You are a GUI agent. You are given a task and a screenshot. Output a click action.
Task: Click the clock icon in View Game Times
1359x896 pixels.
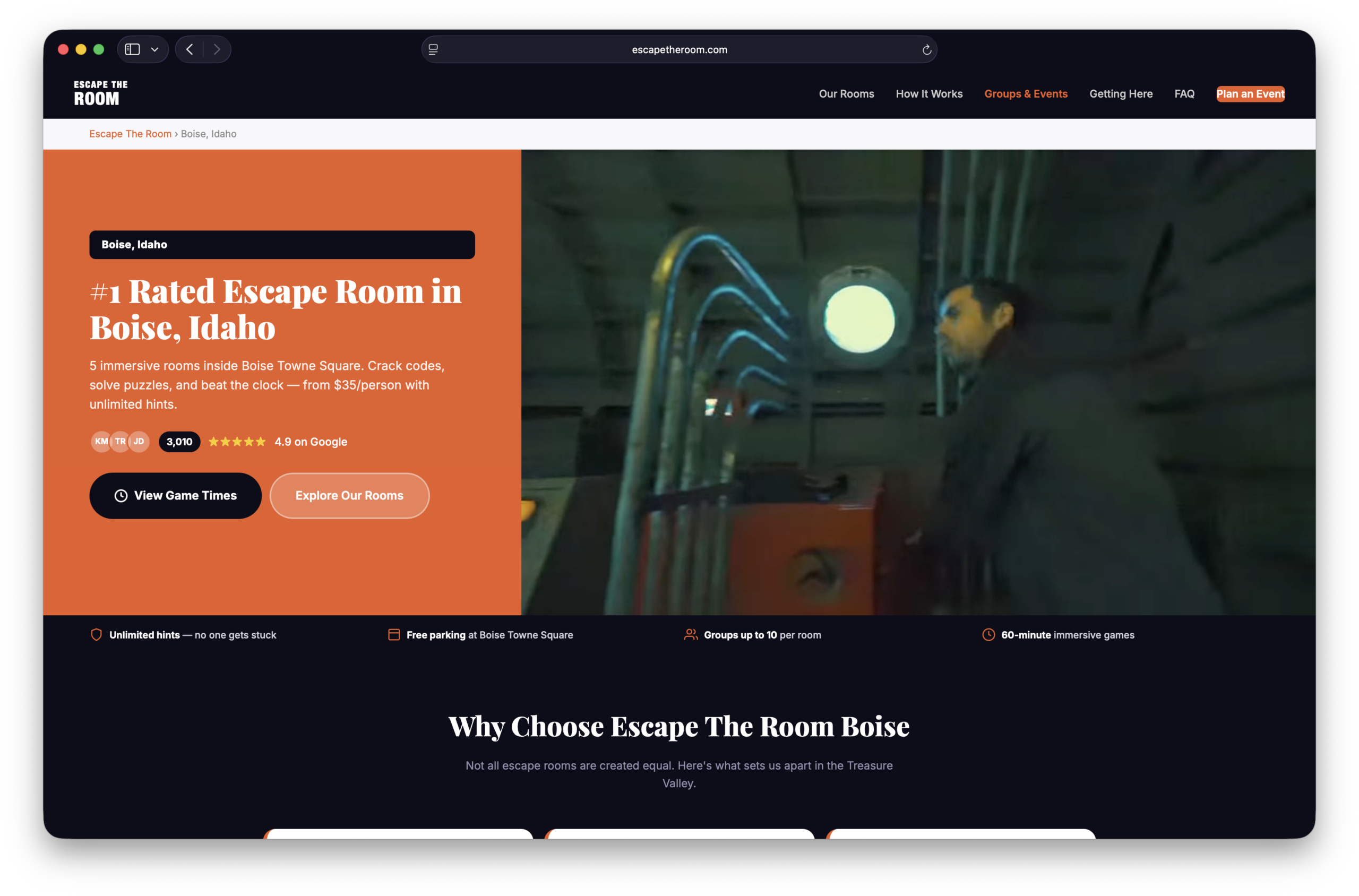tap(121, 495)
